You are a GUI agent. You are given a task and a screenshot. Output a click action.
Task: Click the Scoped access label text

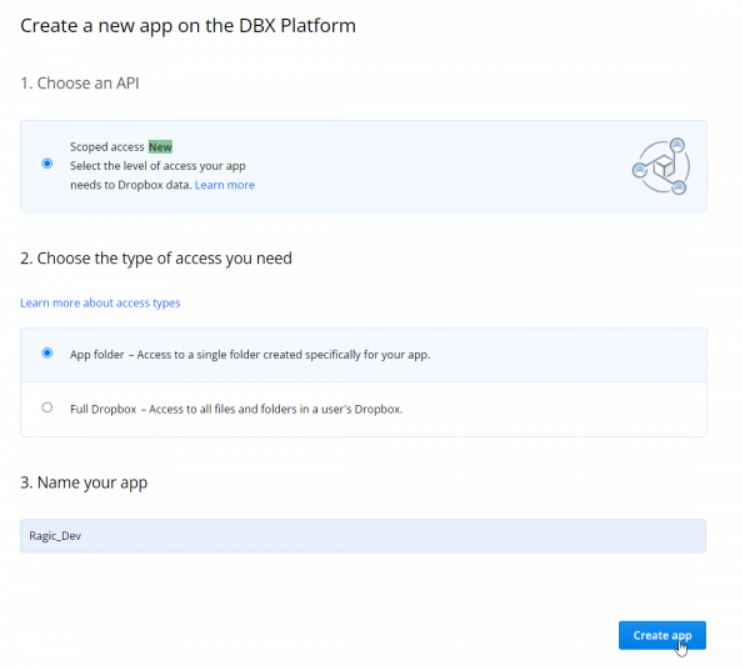[107, 146]
